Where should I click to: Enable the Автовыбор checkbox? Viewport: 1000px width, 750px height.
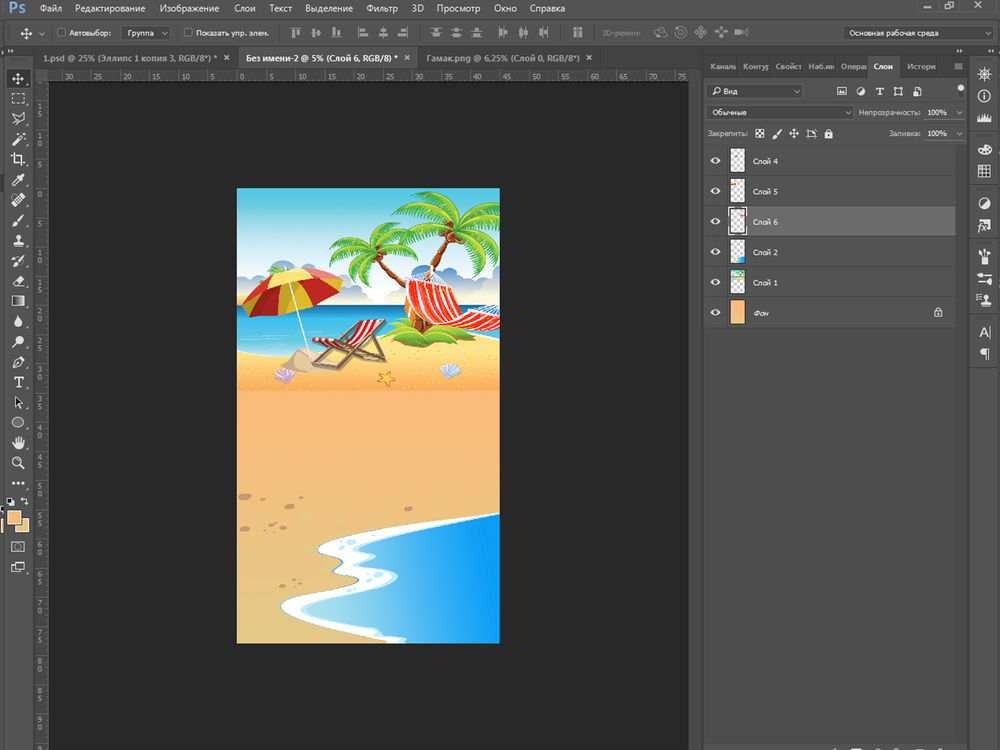pos(61,33)
